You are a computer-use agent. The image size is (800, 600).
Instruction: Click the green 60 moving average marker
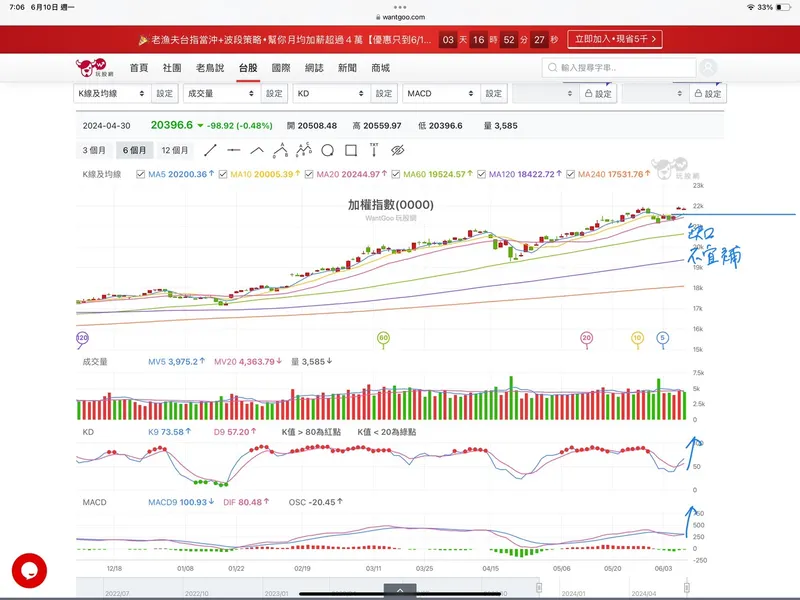383,339
